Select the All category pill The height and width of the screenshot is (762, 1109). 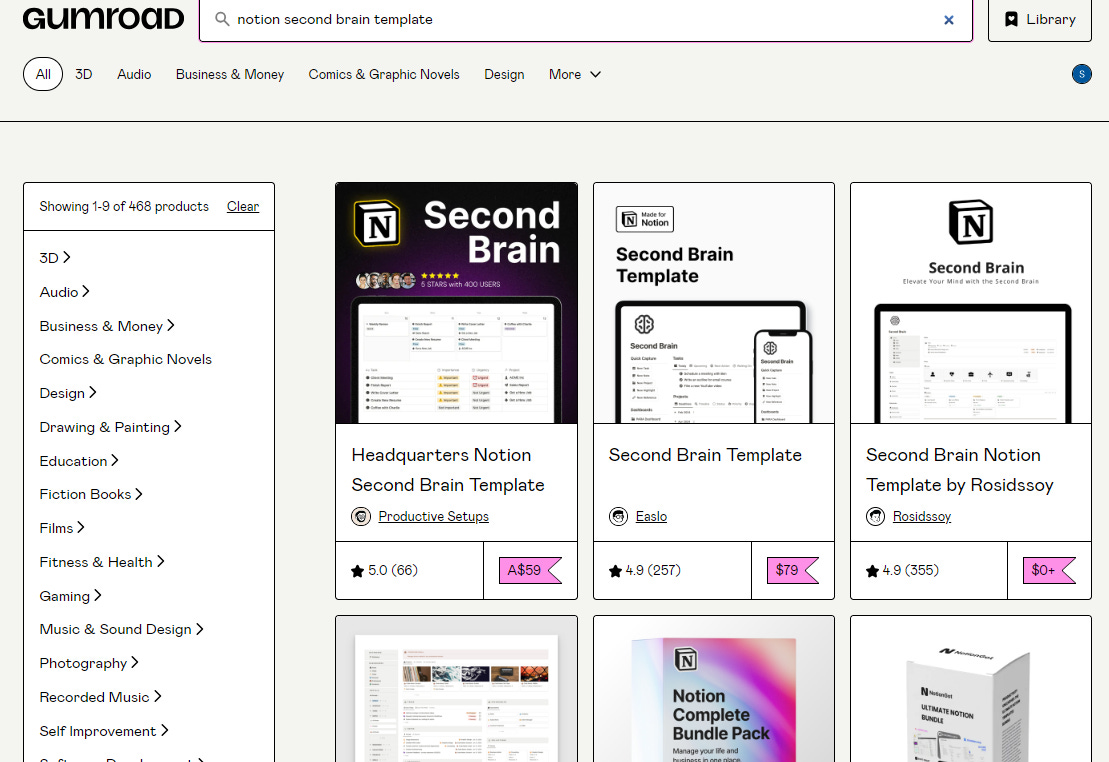(x=43, y=74)
